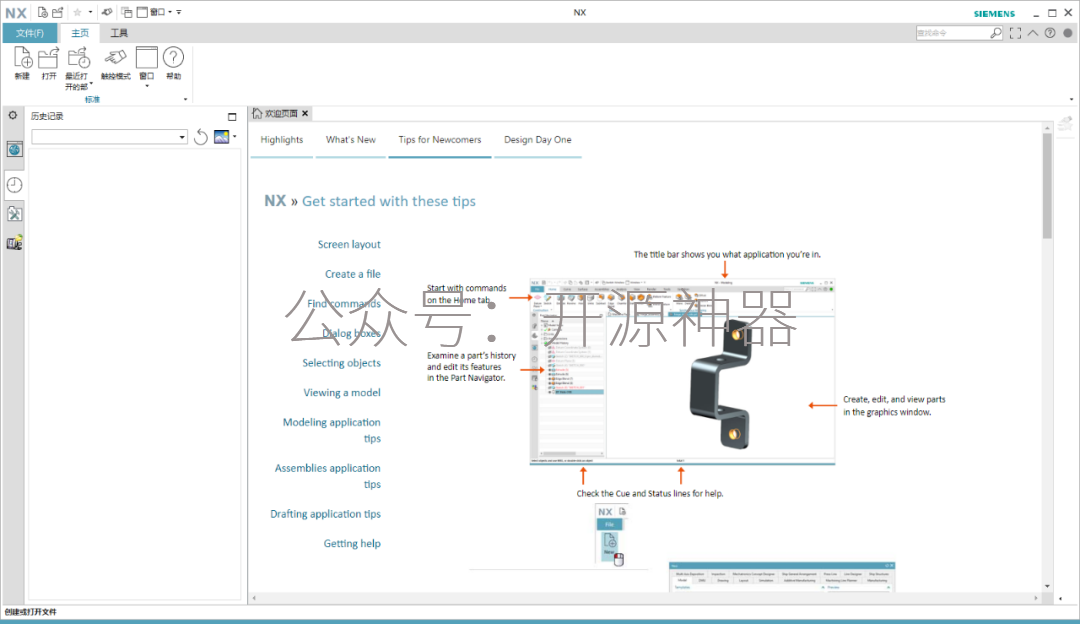Select the Design Day One tab
The image size is (1080, 624).
coord(537,140)
